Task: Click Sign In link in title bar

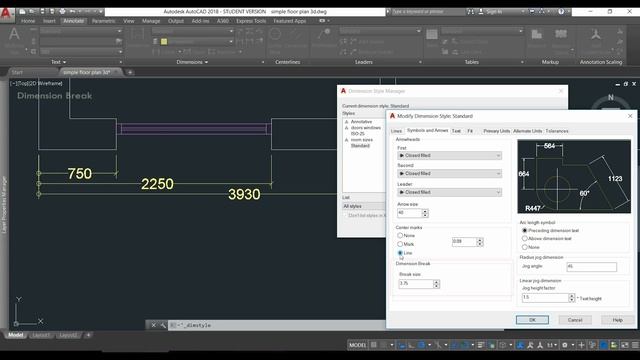Action: tap(494, 11)
